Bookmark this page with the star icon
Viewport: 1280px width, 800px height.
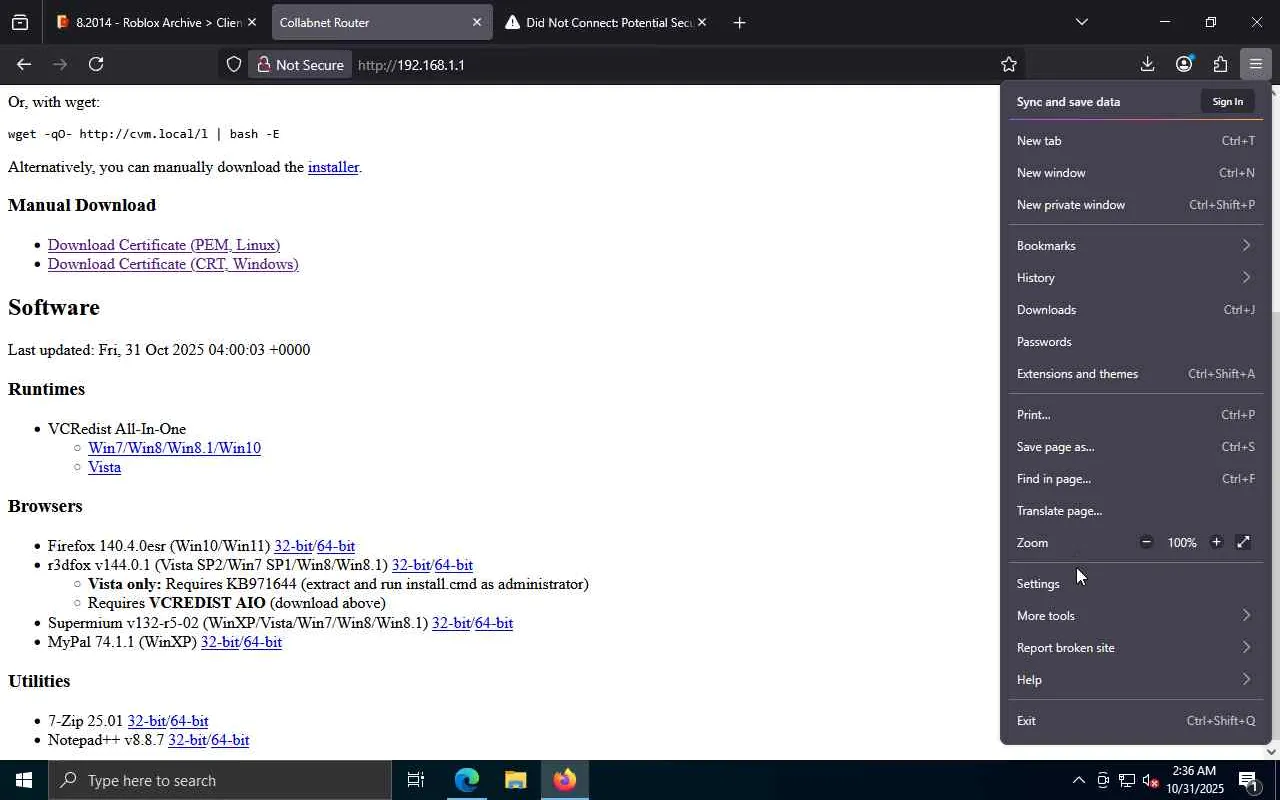1008,65
